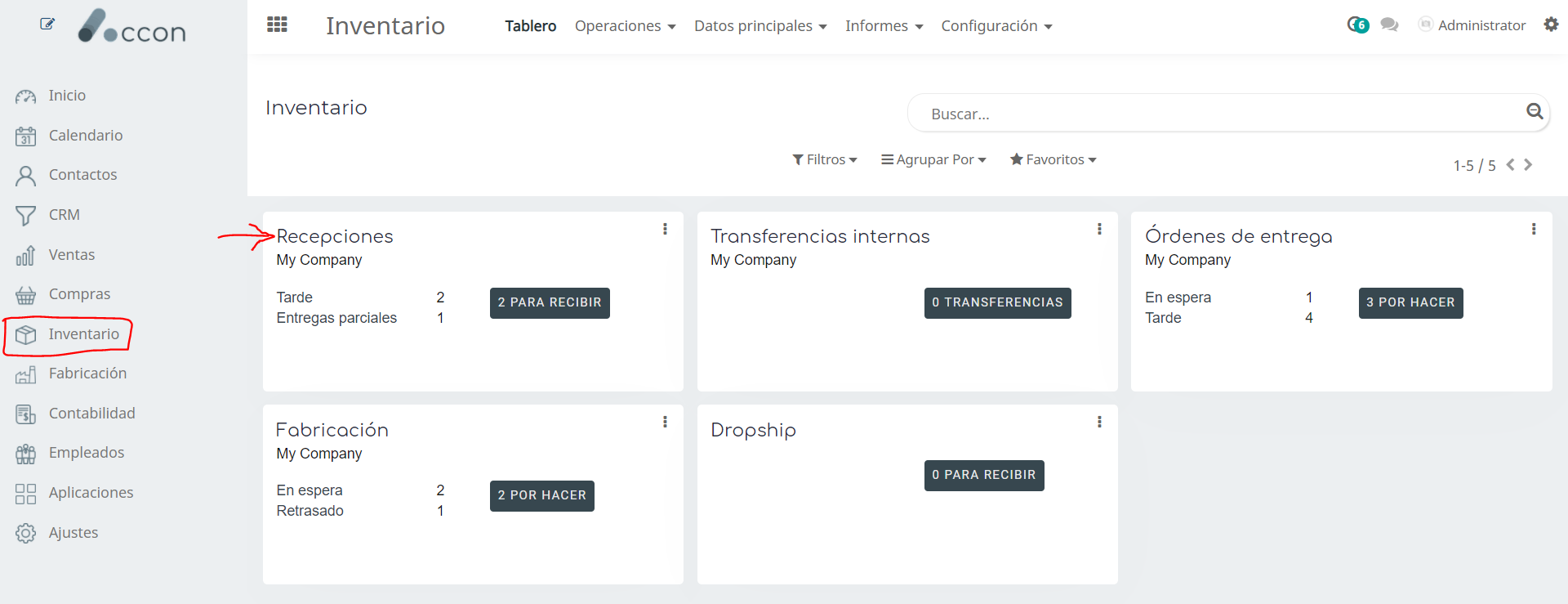Screen dimensions: 1568x604
Task: Click the debug gear icon top right
Action: 1551,25
